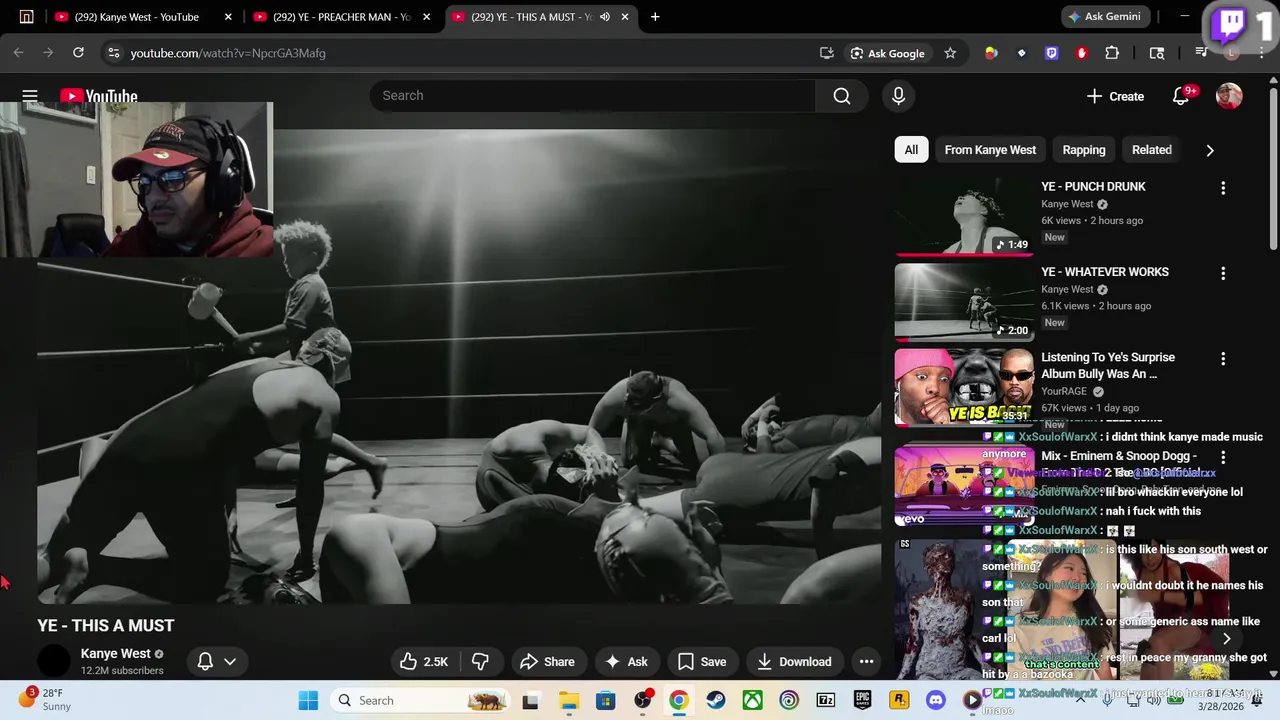
Task: Click Ask Gemini button
Action: pos(1106,17)
